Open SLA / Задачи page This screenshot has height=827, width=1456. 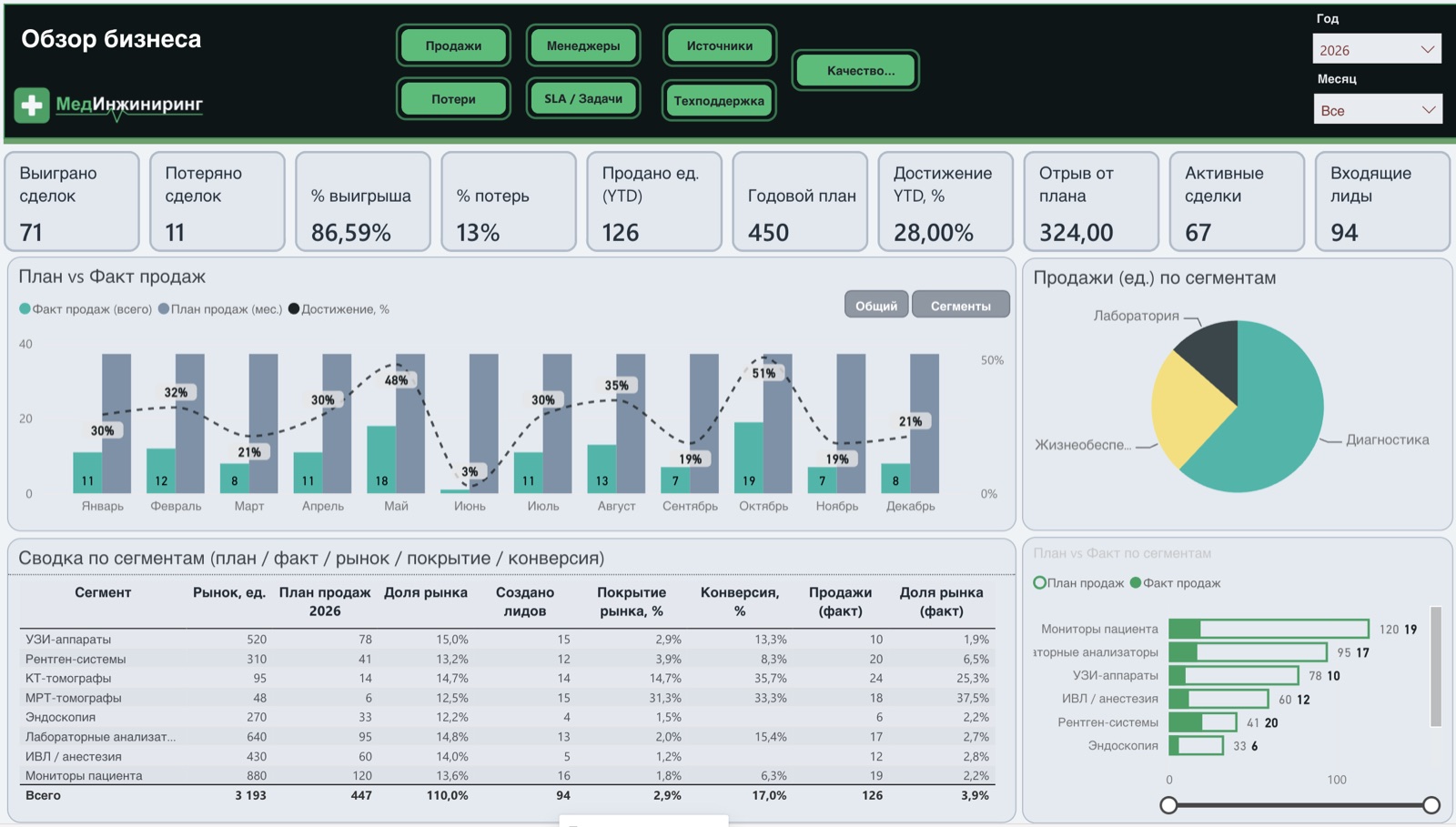click(x=583, y=99)
